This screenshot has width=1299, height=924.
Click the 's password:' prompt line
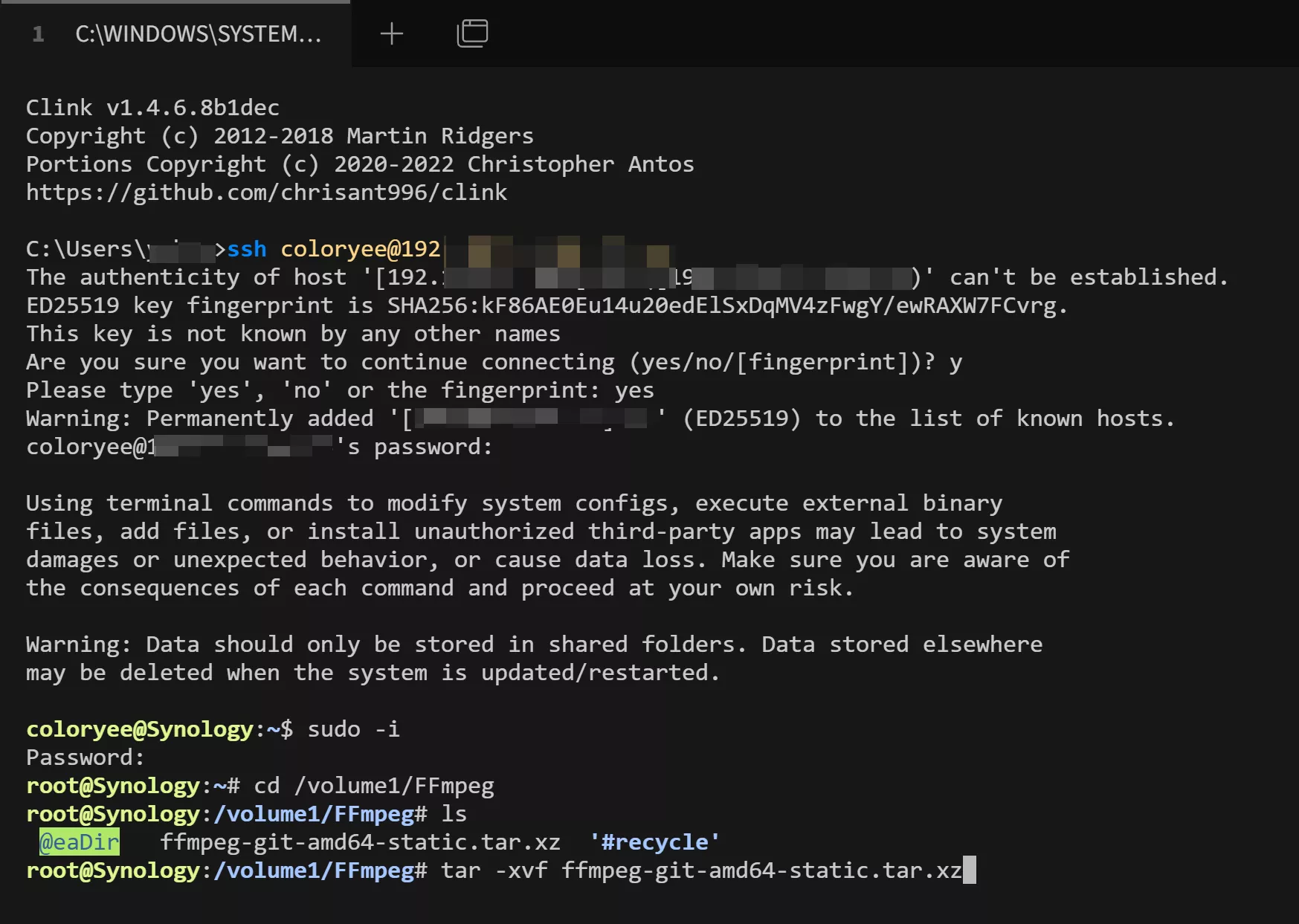[x=259, y=447]
